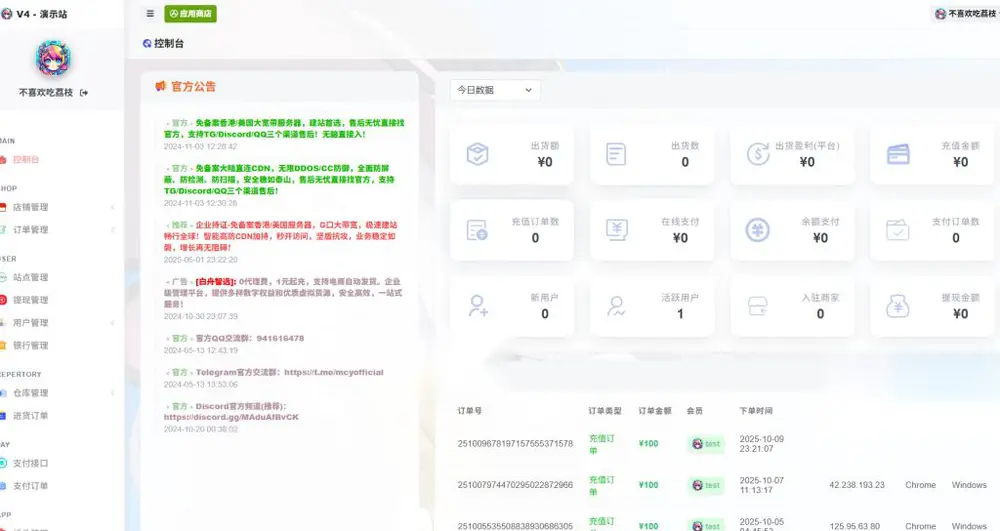1000x531 pixels.
Task: Click the 提现管理 sidebar icon
Action: [x=3, y=300]
